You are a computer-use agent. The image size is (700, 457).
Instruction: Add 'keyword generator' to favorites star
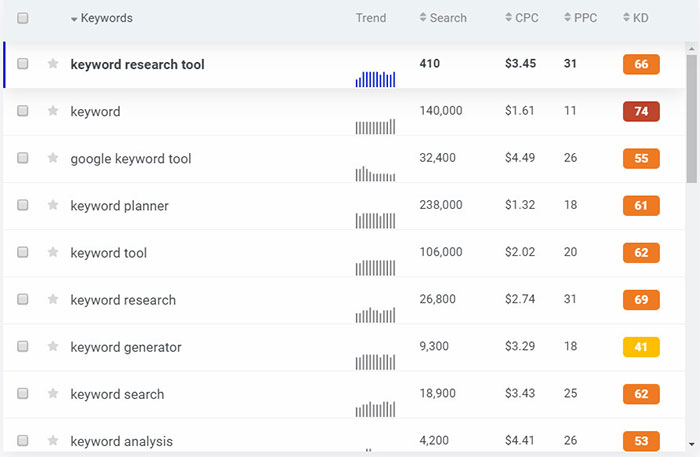point(53,347)
